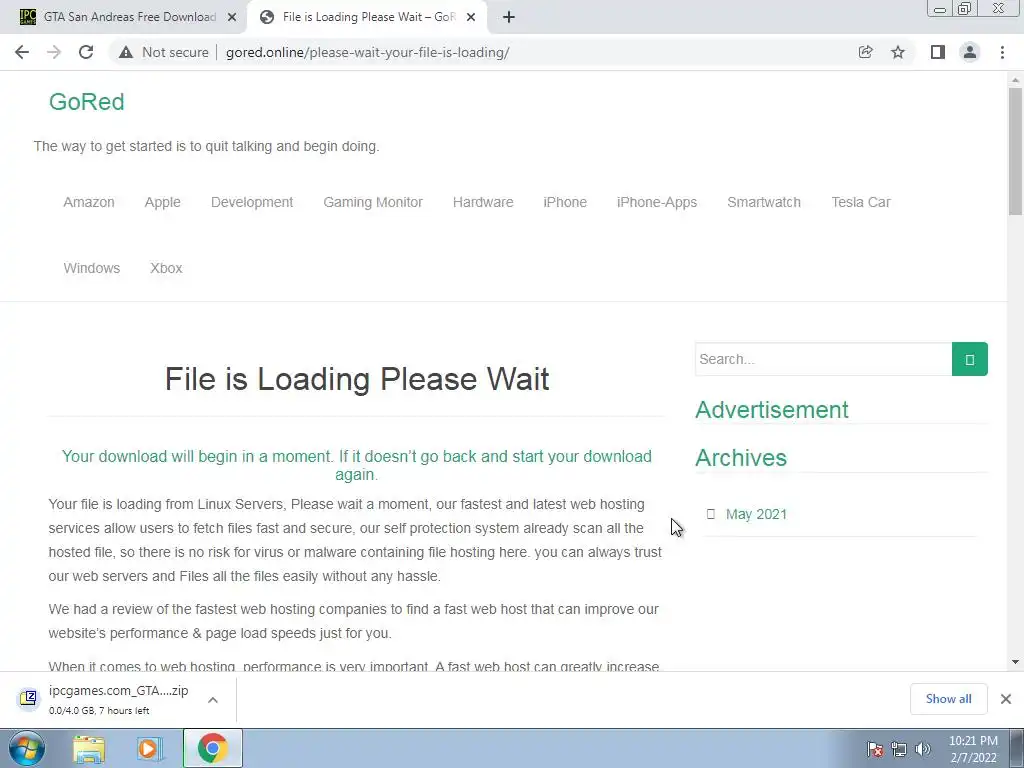The image size is (1024, 768).
Task: Click the green 'Your download will begin' message
Action: point(357,465)
